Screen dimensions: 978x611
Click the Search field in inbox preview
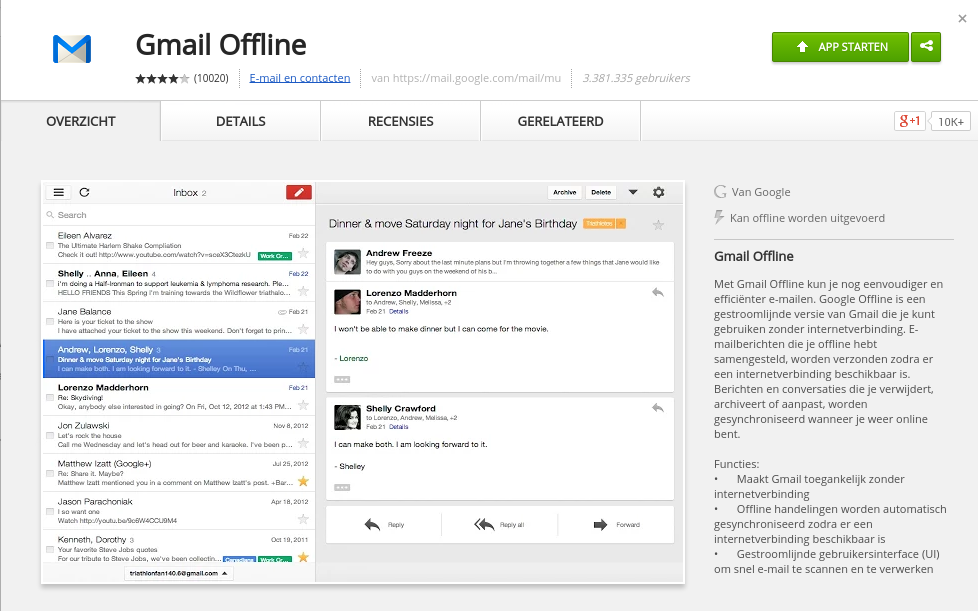tap(178, 214)
